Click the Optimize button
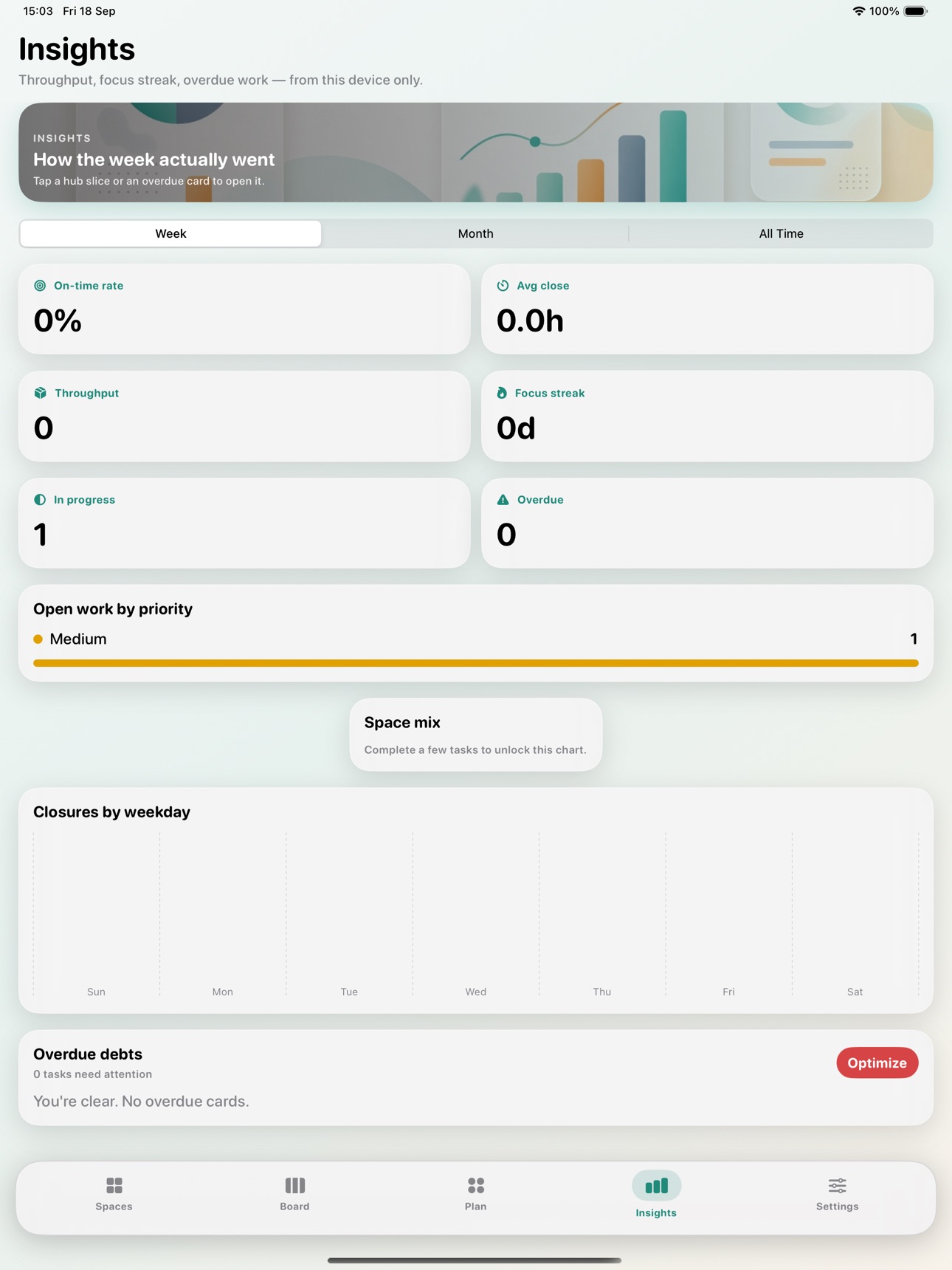952x1270 pixels. point(877,1063)
